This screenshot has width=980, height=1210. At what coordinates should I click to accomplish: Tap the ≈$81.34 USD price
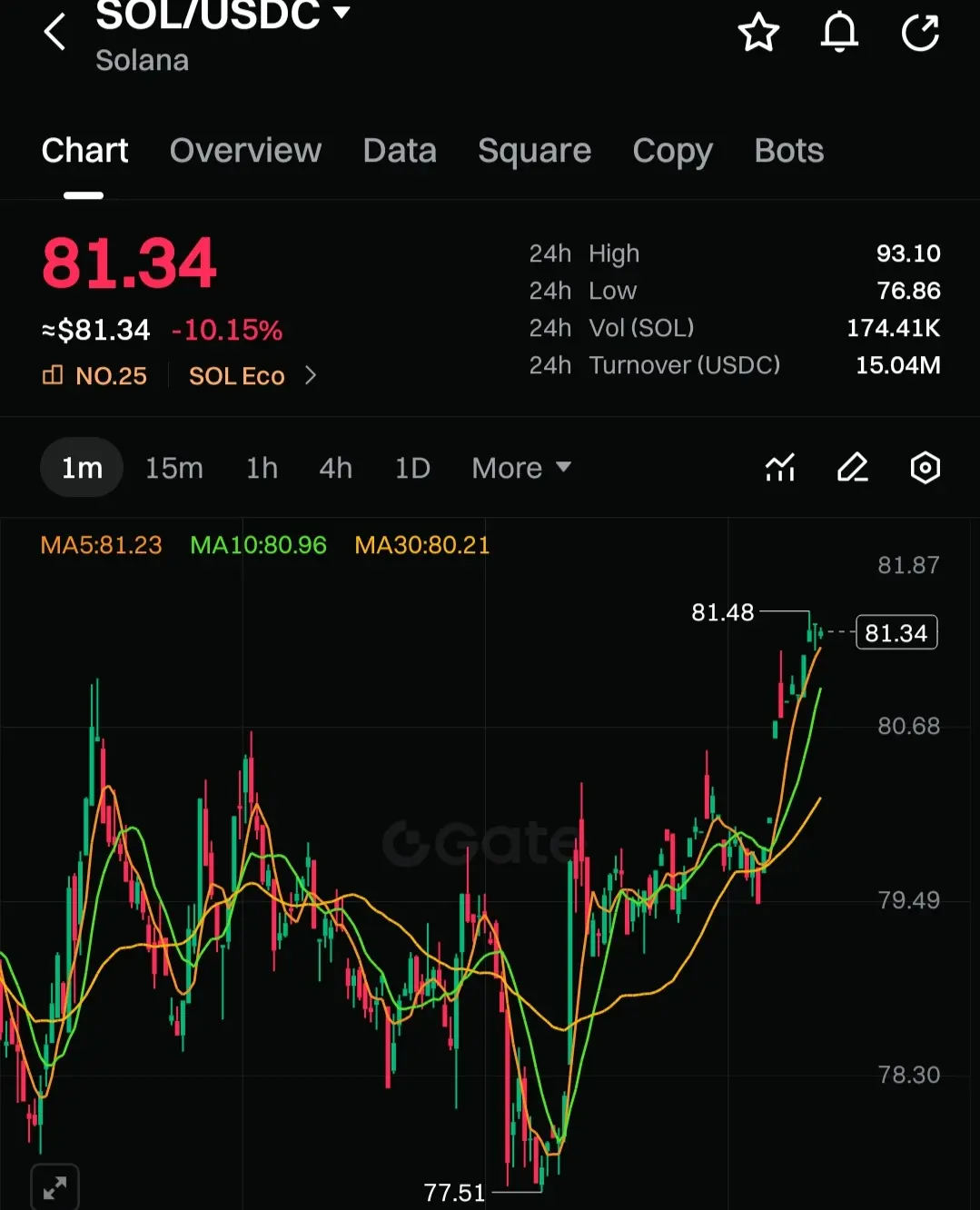click(x=96, y=330)
